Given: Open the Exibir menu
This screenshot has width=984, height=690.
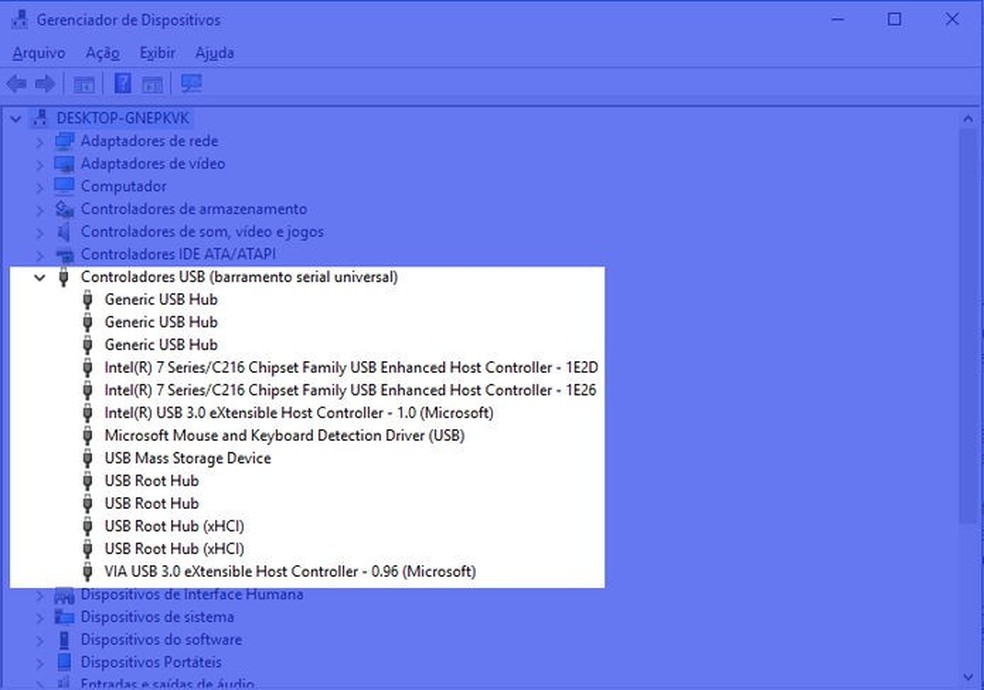Looking at the screenshot, I should (x=157, y=53).
